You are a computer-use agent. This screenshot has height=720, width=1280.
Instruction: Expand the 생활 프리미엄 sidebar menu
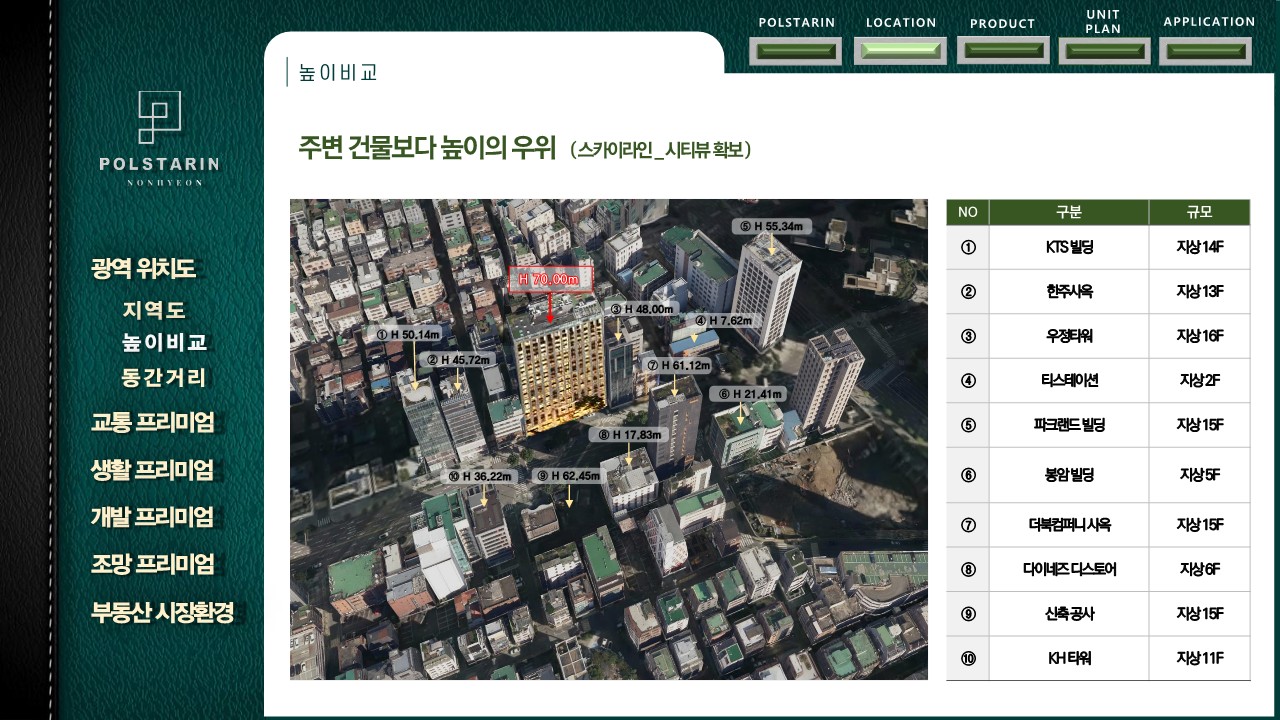click(153, 470)
